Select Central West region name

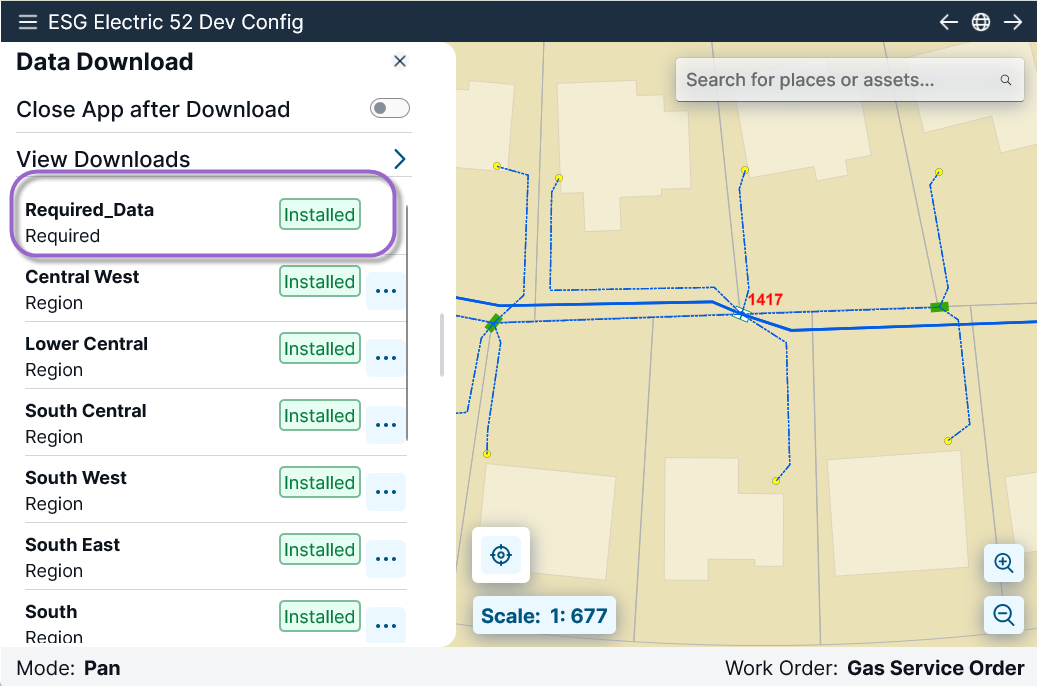(82, 277)
